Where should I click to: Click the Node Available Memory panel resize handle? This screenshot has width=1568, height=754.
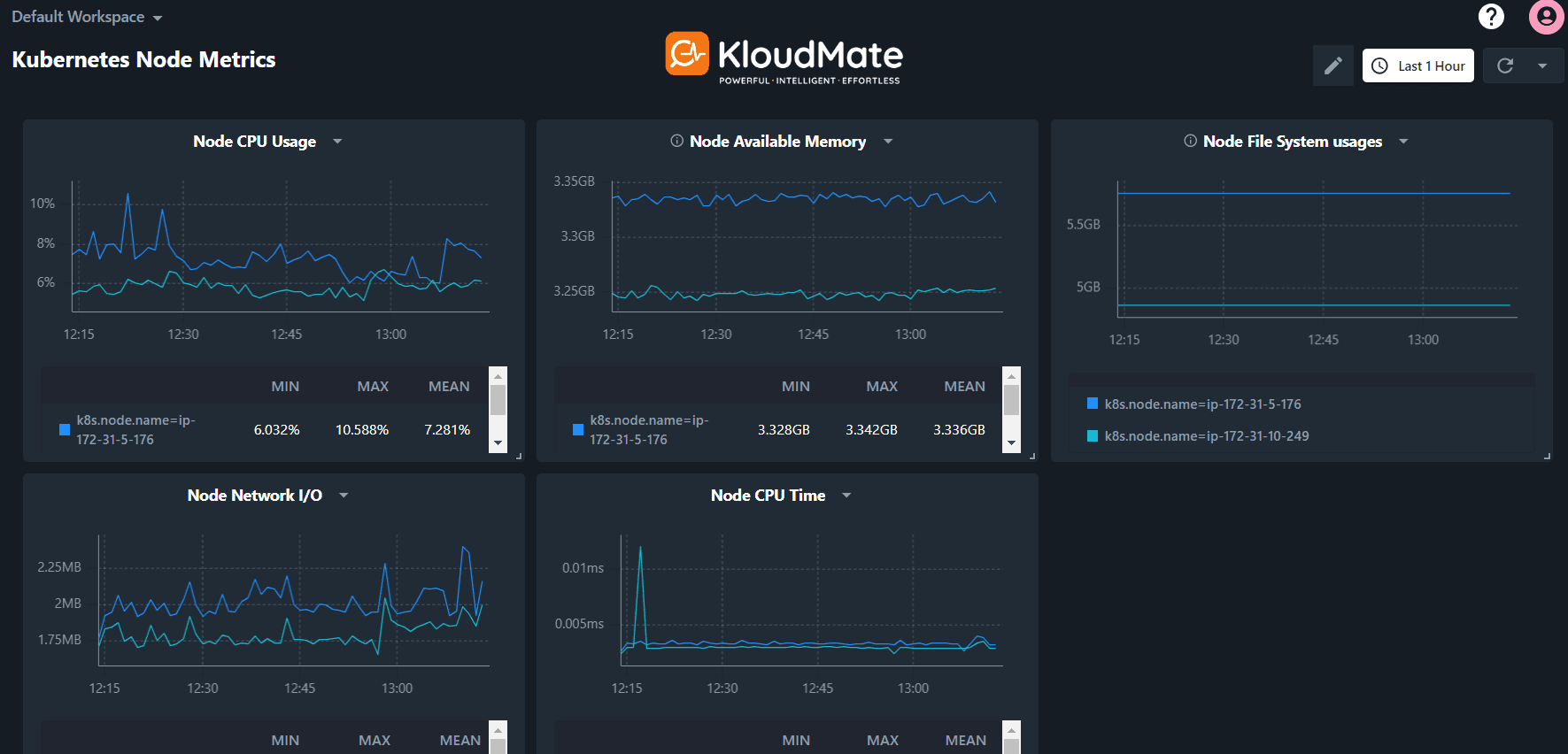point(1032,456)
